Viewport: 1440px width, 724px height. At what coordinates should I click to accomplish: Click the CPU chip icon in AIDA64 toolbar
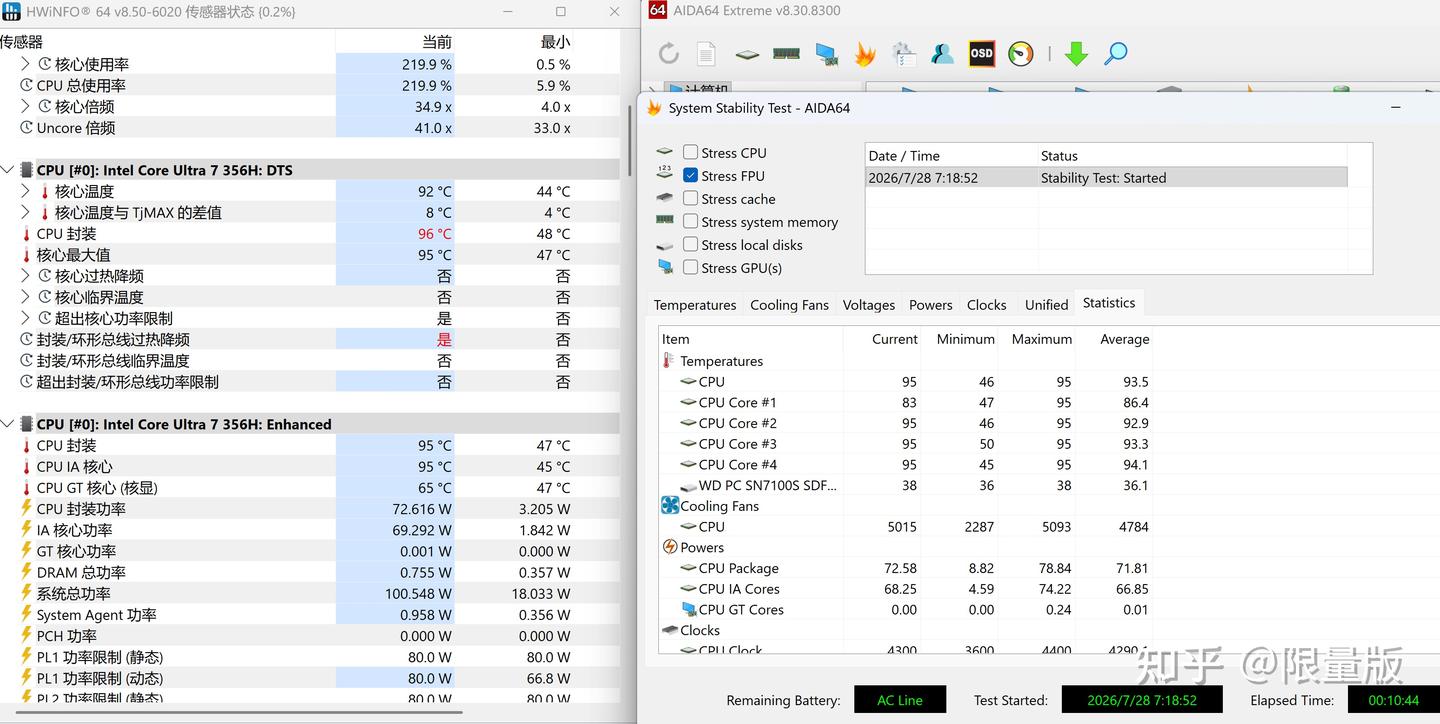(x=747, y=54)
